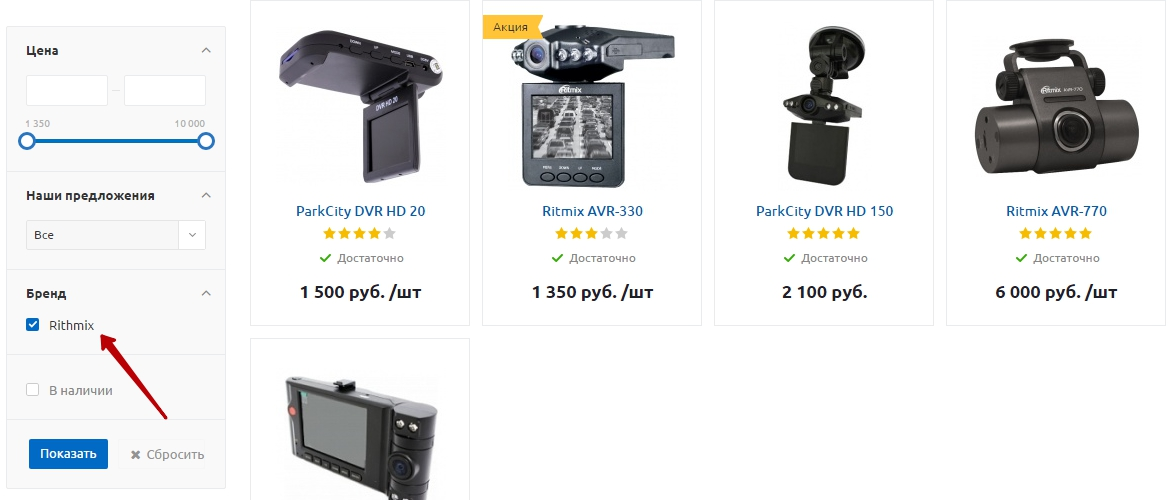Open the ParkCity DVR HD 20 link
This screenshot has width=1175, height=500.
click(x=360, y=211)
